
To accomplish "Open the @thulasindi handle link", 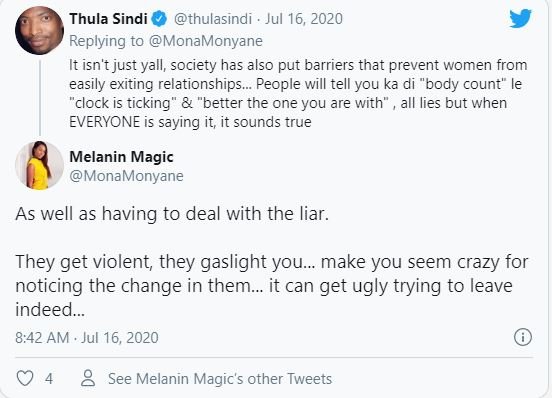I will coord(213,19).
